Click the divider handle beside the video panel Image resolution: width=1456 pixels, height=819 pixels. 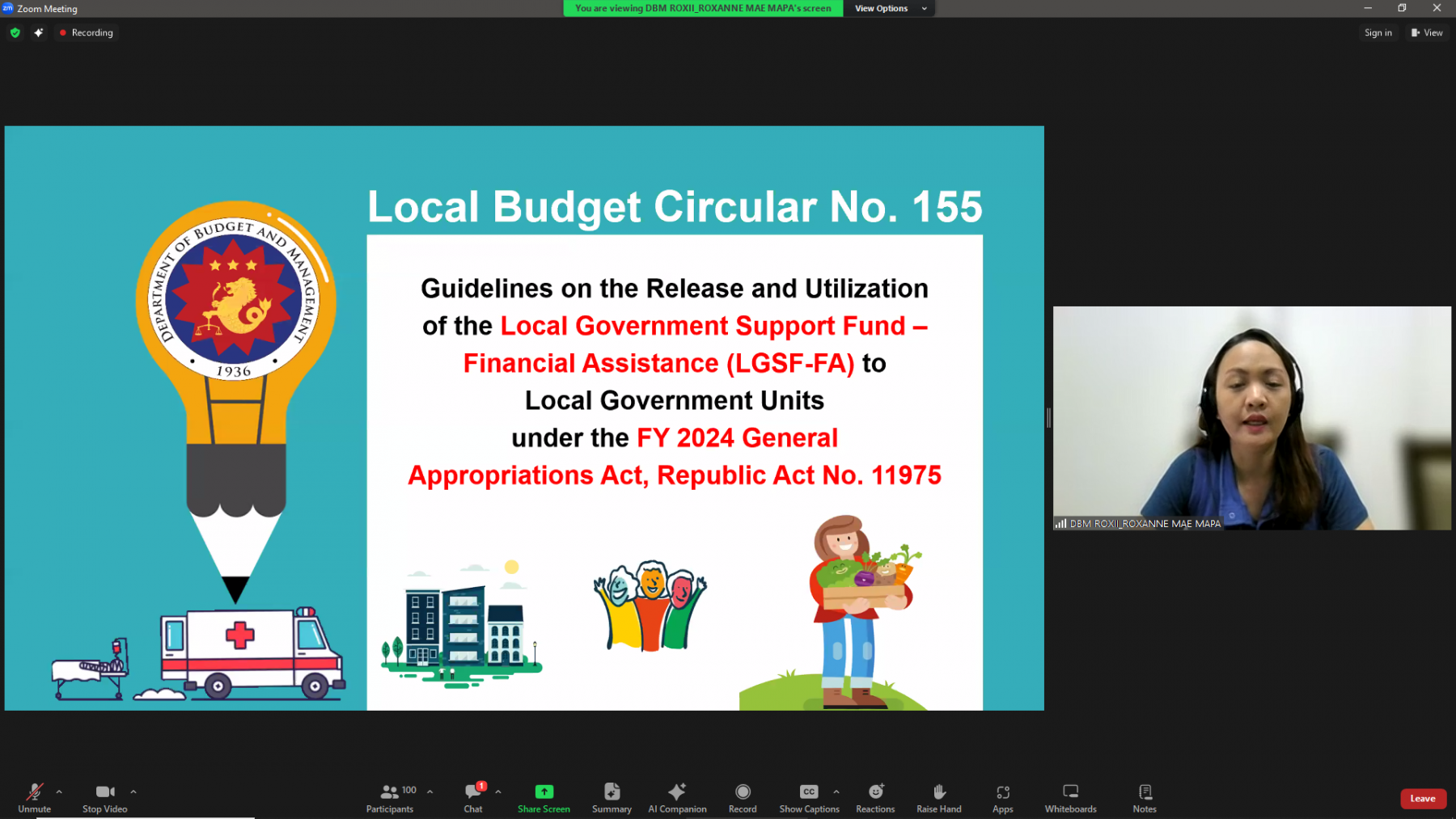click(1048, 418)
